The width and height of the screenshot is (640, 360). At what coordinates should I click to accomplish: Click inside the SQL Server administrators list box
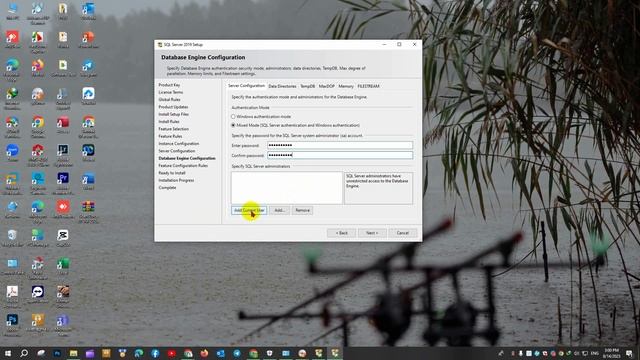[x=287, y=188]
